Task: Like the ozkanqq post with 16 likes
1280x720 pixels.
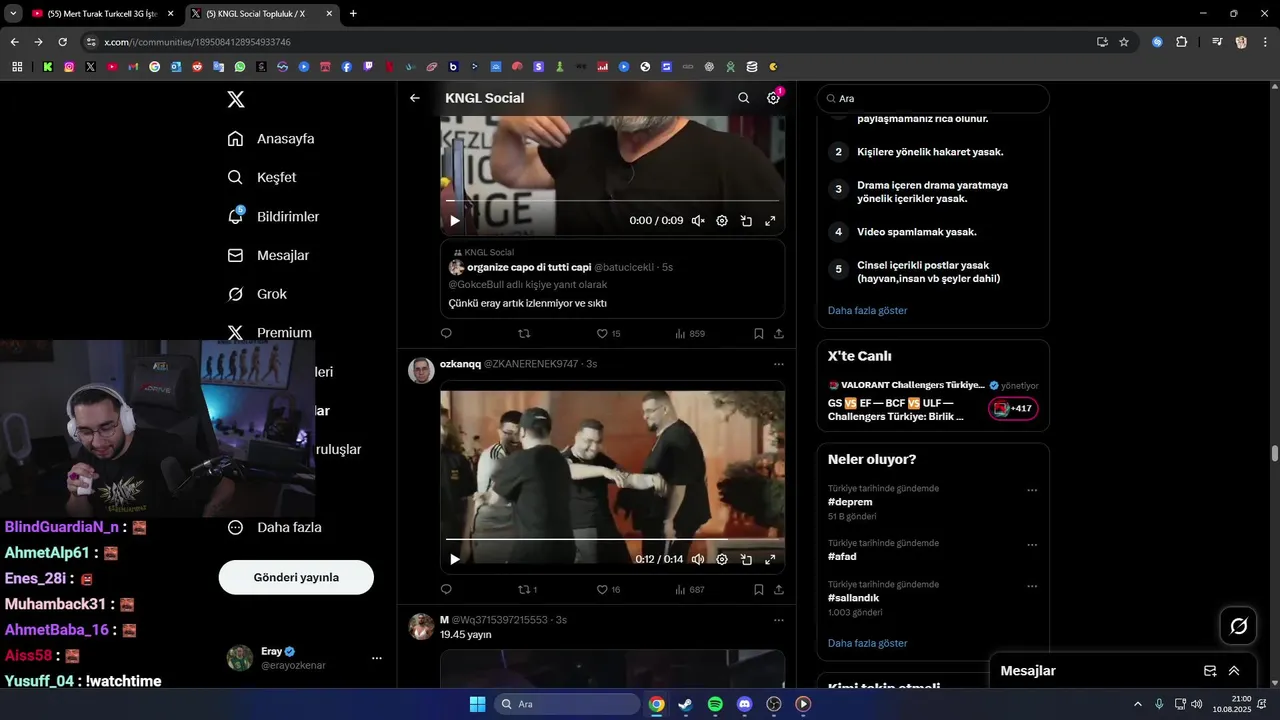Action: 609,590
